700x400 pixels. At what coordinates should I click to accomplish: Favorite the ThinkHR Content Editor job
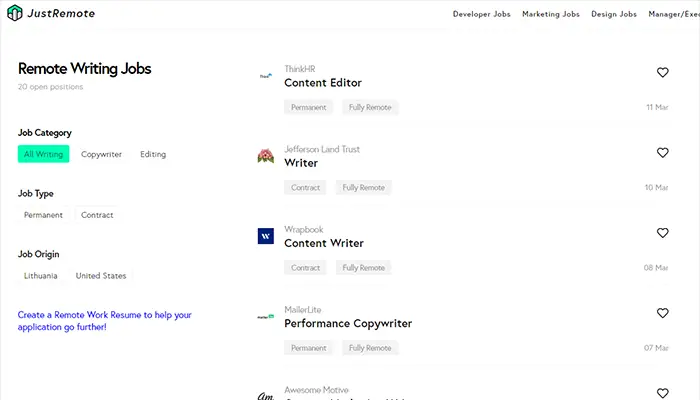(662, 72)
